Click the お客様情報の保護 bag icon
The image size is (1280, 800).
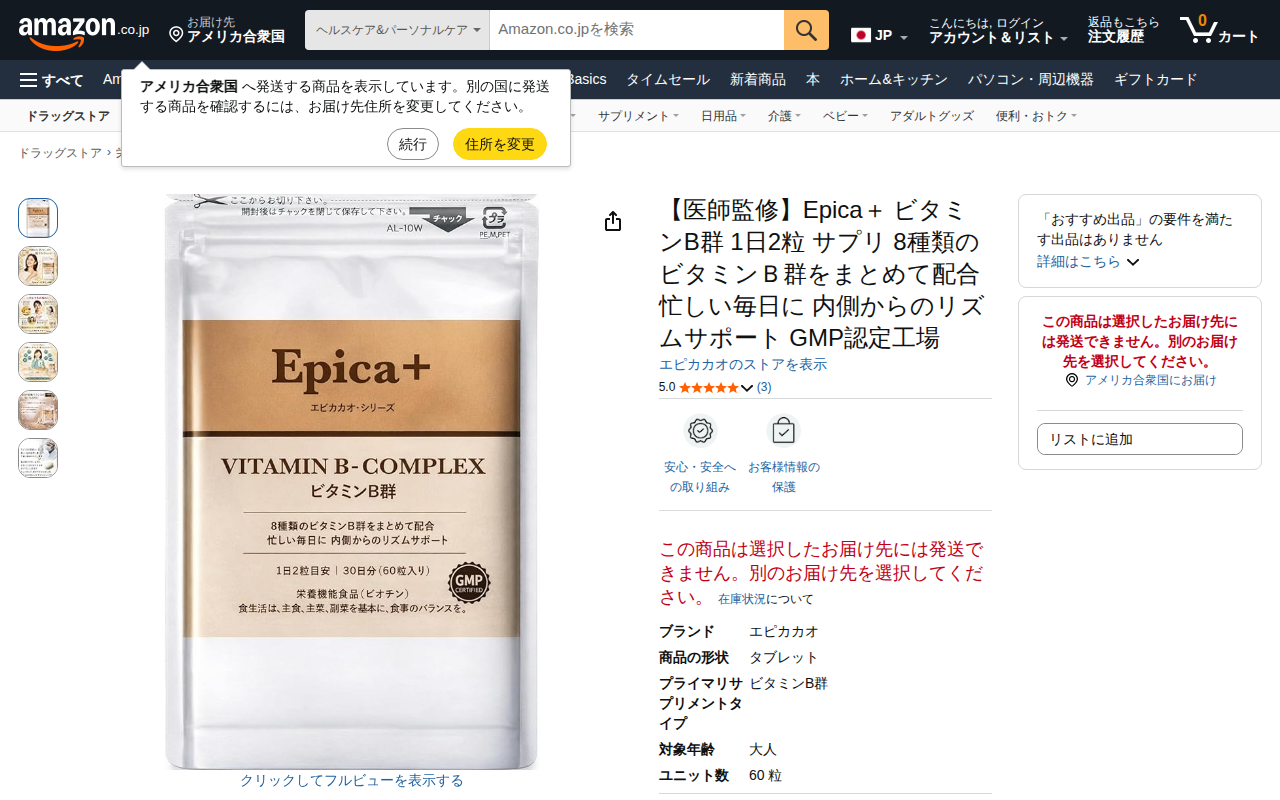tap(783, 431)
